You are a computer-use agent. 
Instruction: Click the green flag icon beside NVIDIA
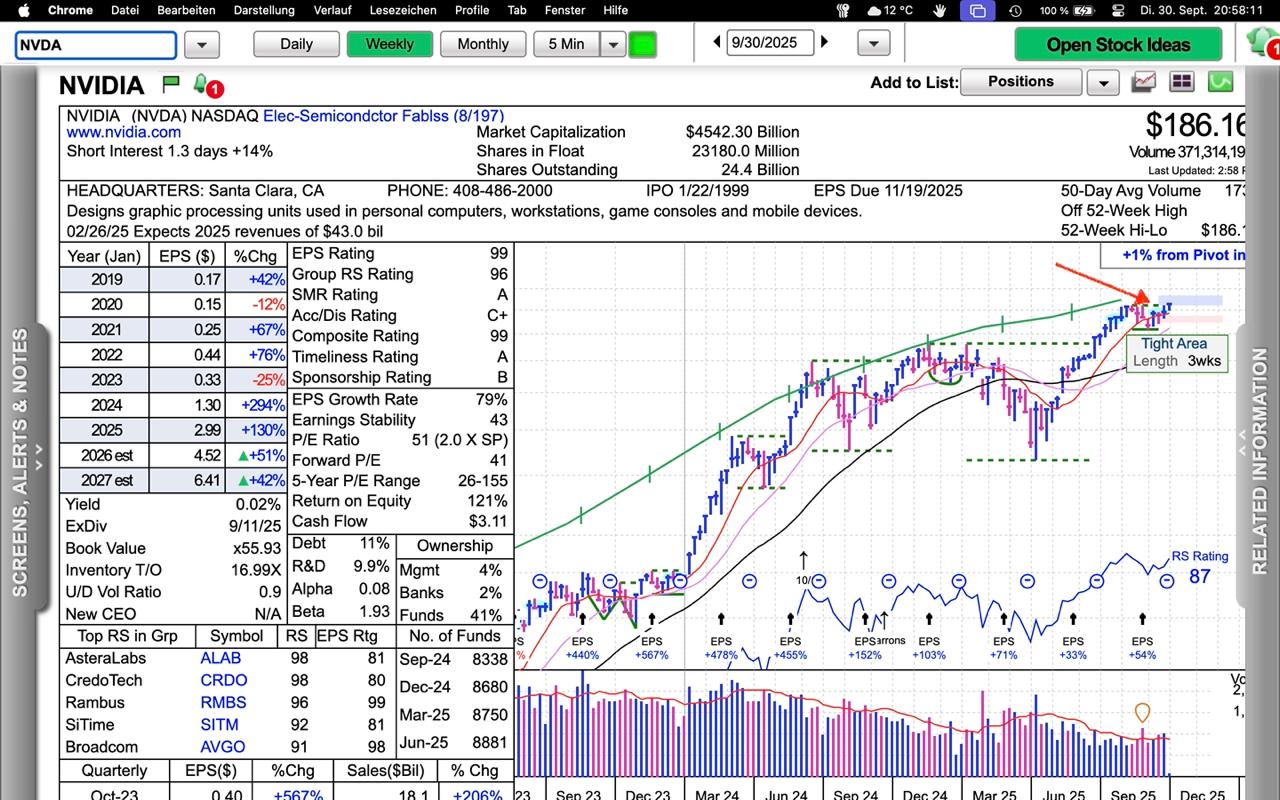(x=170, y=84)
